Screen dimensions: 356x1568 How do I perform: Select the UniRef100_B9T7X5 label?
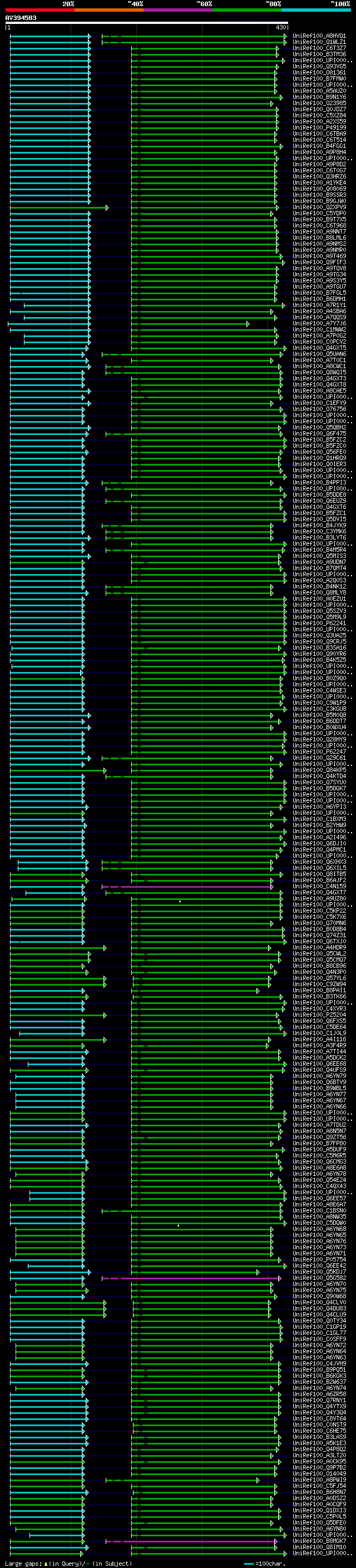pyautogui.click(x=319, y=219)
